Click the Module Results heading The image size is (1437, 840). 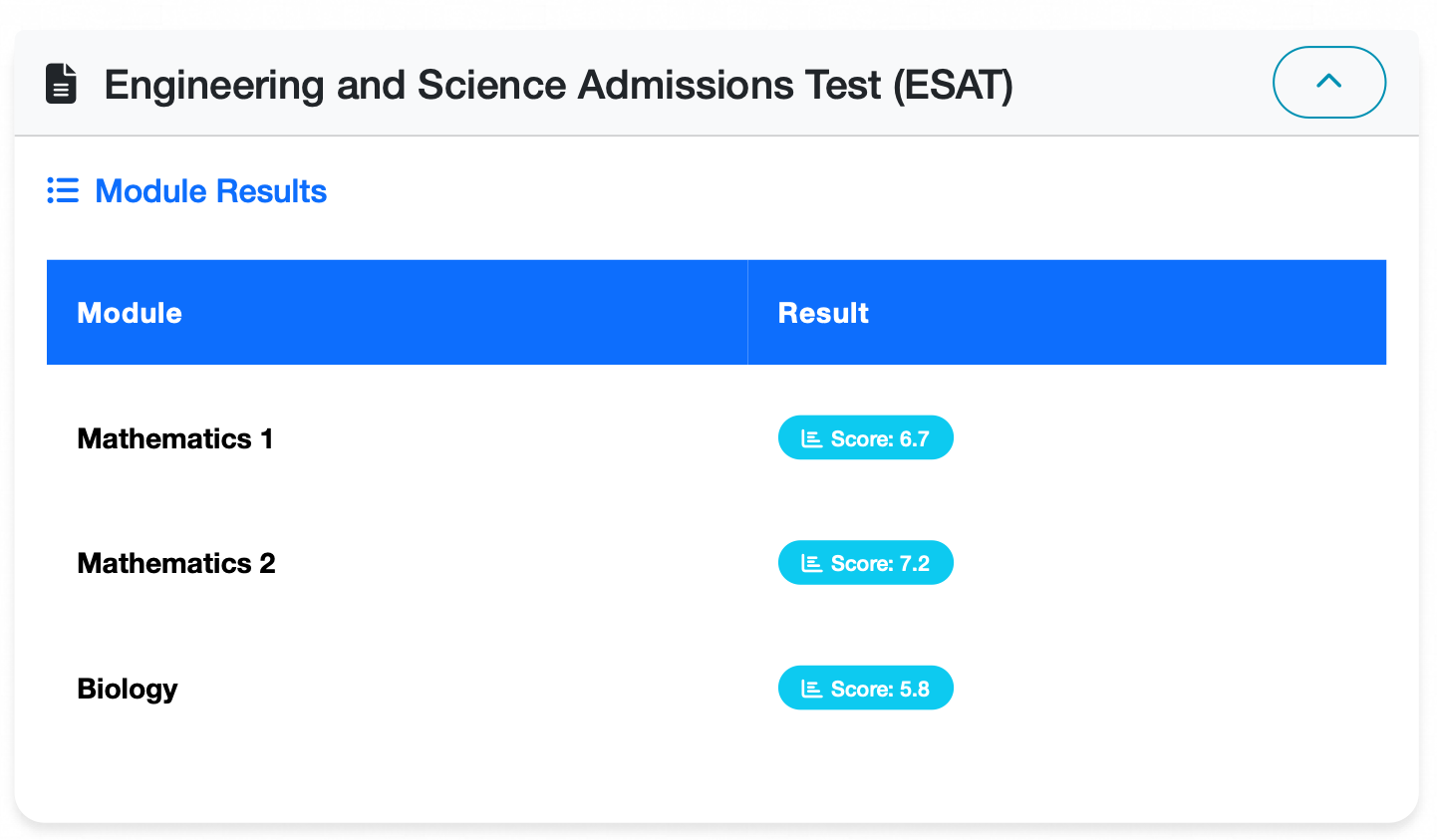point(210,190)
